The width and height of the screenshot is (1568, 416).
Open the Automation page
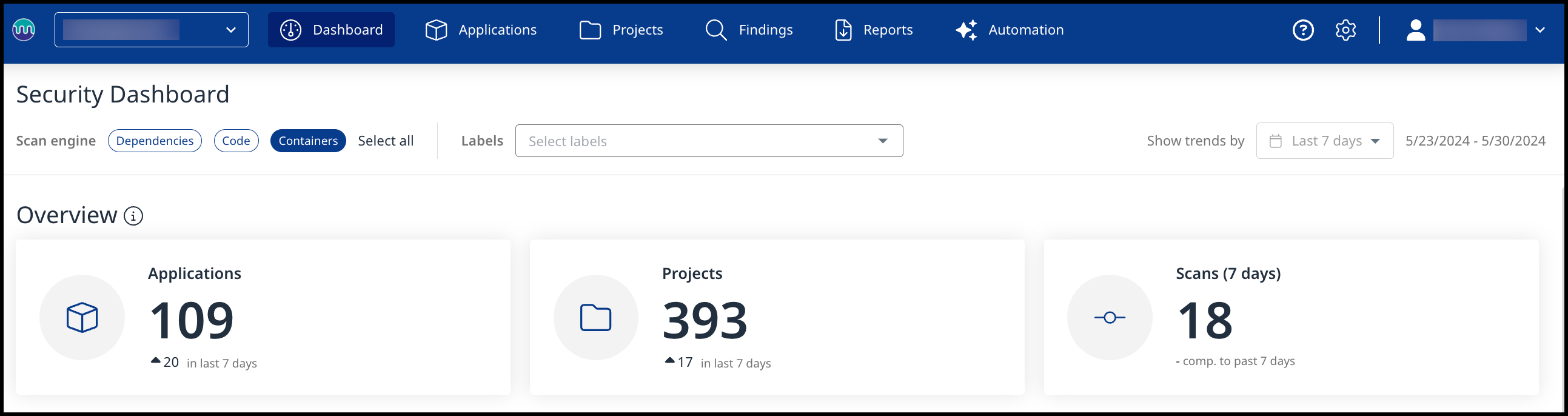pos(1010,30)
